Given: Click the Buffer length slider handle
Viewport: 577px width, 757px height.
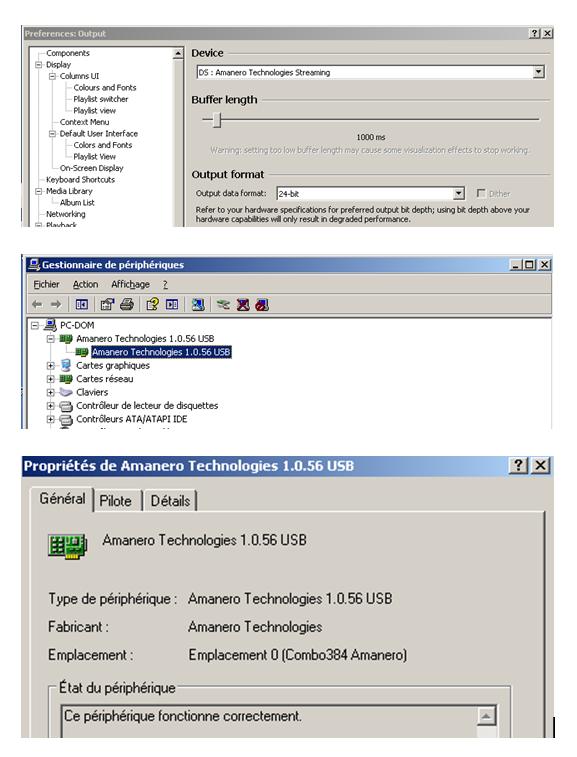Looking at the screenshot, I should [x=217, y=119].
